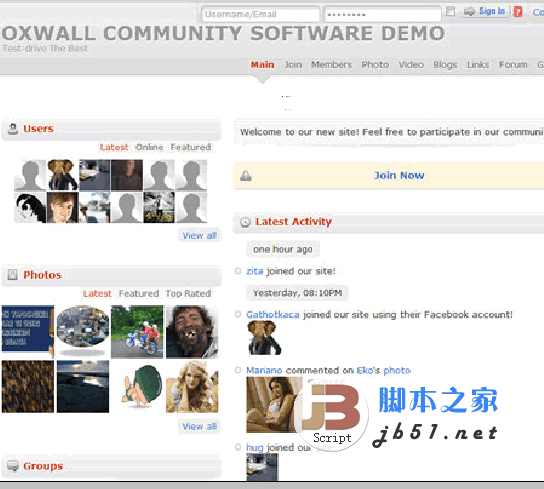This screenshot has width=544, height=489.
Task: Click the bullet icon beside Mariano commented
Action: [x=238, y=370]
